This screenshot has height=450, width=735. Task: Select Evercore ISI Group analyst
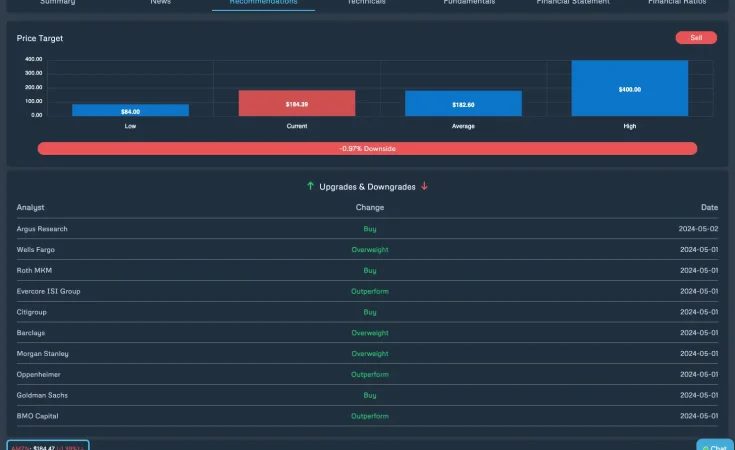pos(48,291)
